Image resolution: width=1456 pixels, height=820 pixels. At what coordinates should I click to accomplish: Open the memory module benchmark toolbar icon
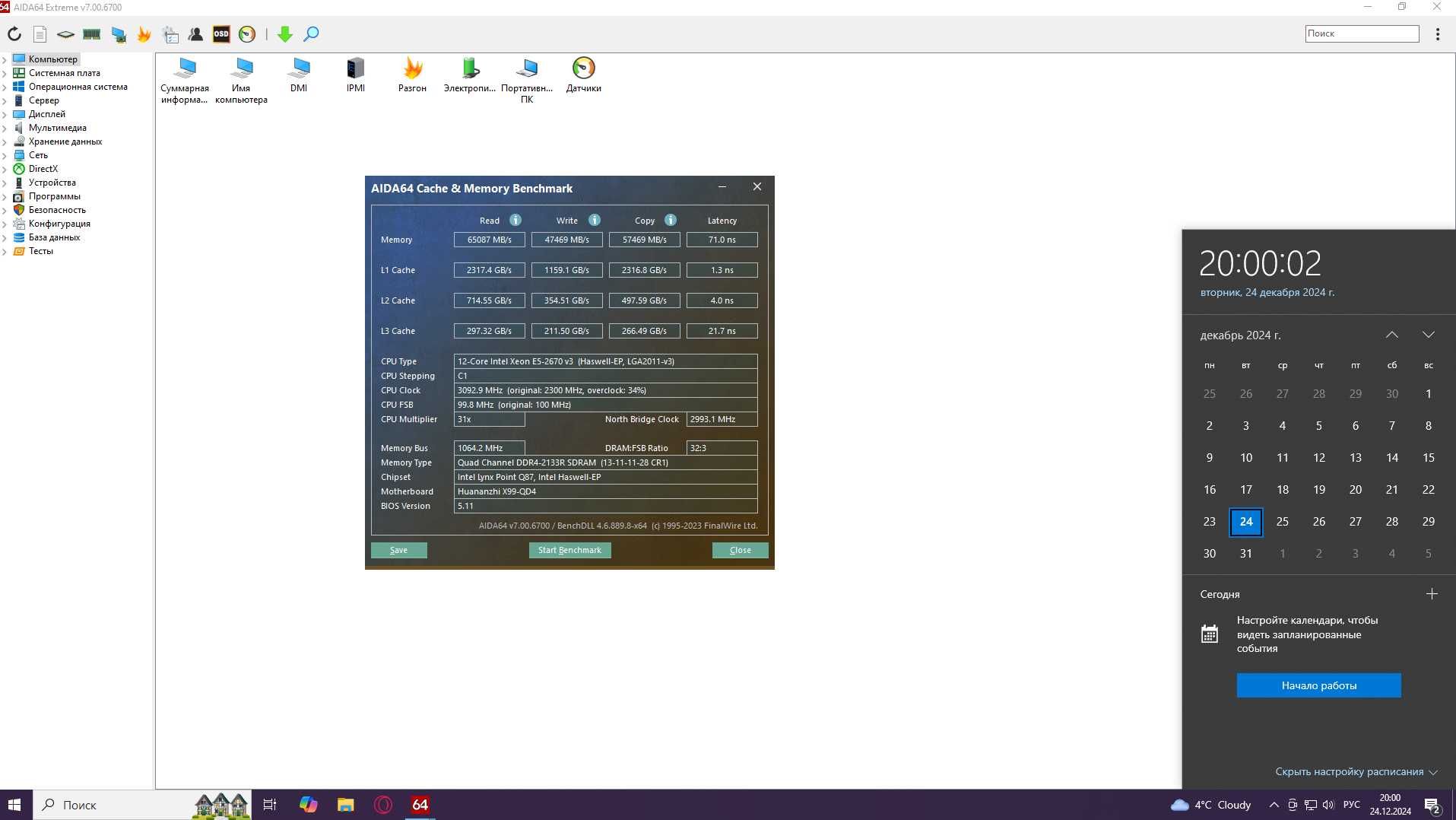[x=92, y=34]
